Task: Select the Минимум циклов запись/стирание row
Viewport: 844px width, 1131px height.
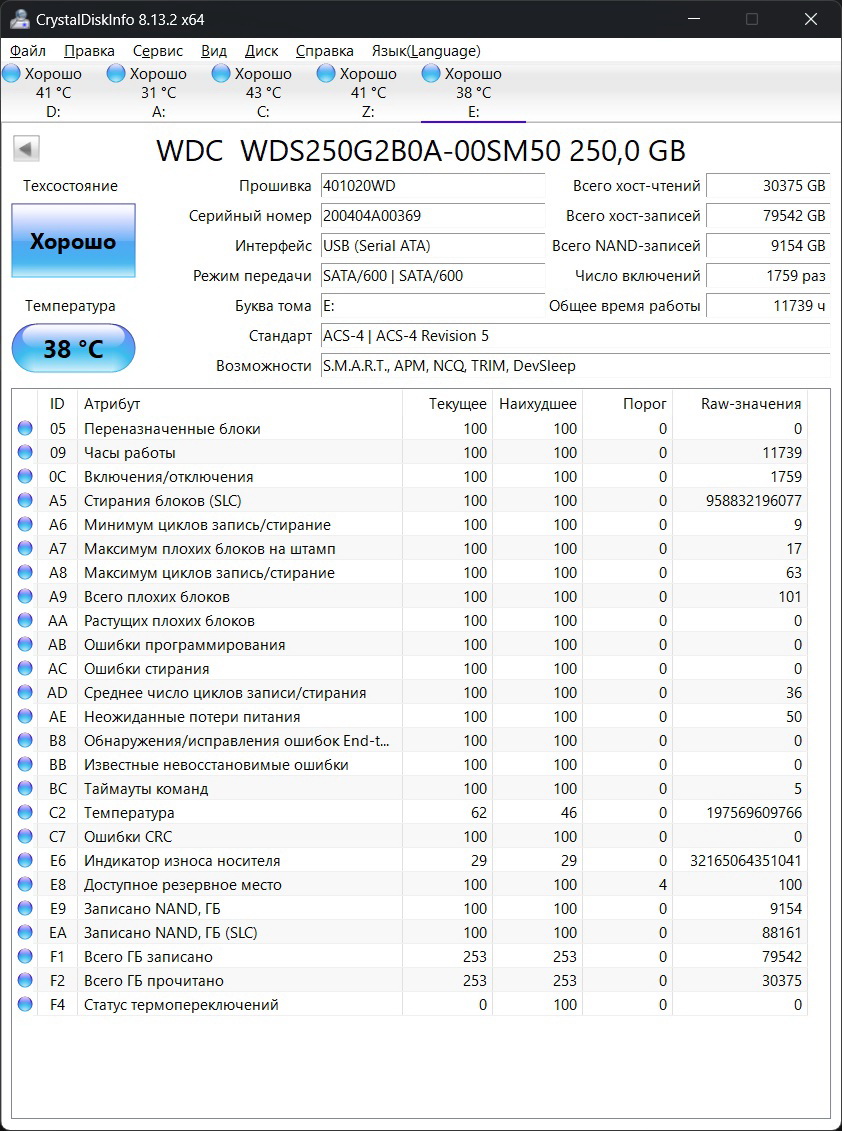Action: [410, 525]
